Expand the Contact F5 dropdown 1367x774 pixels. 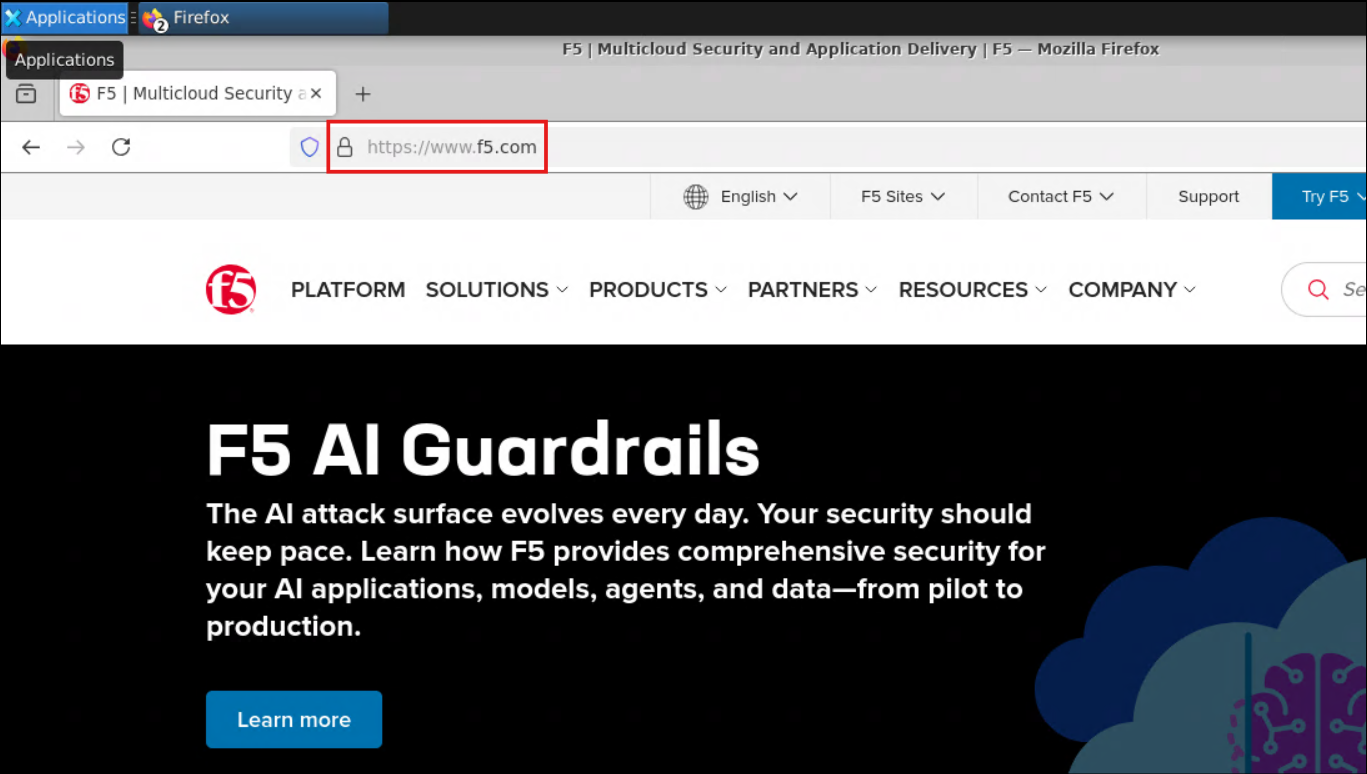[1061, 197]
